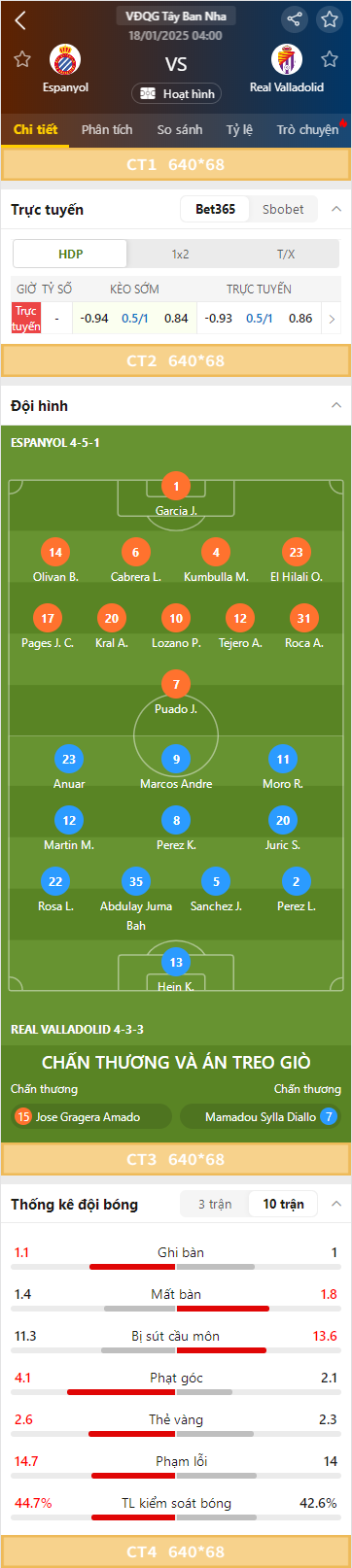Open the Phân tích tab
This screenshot has height=1568, width=352.
(x=107, y=129)
